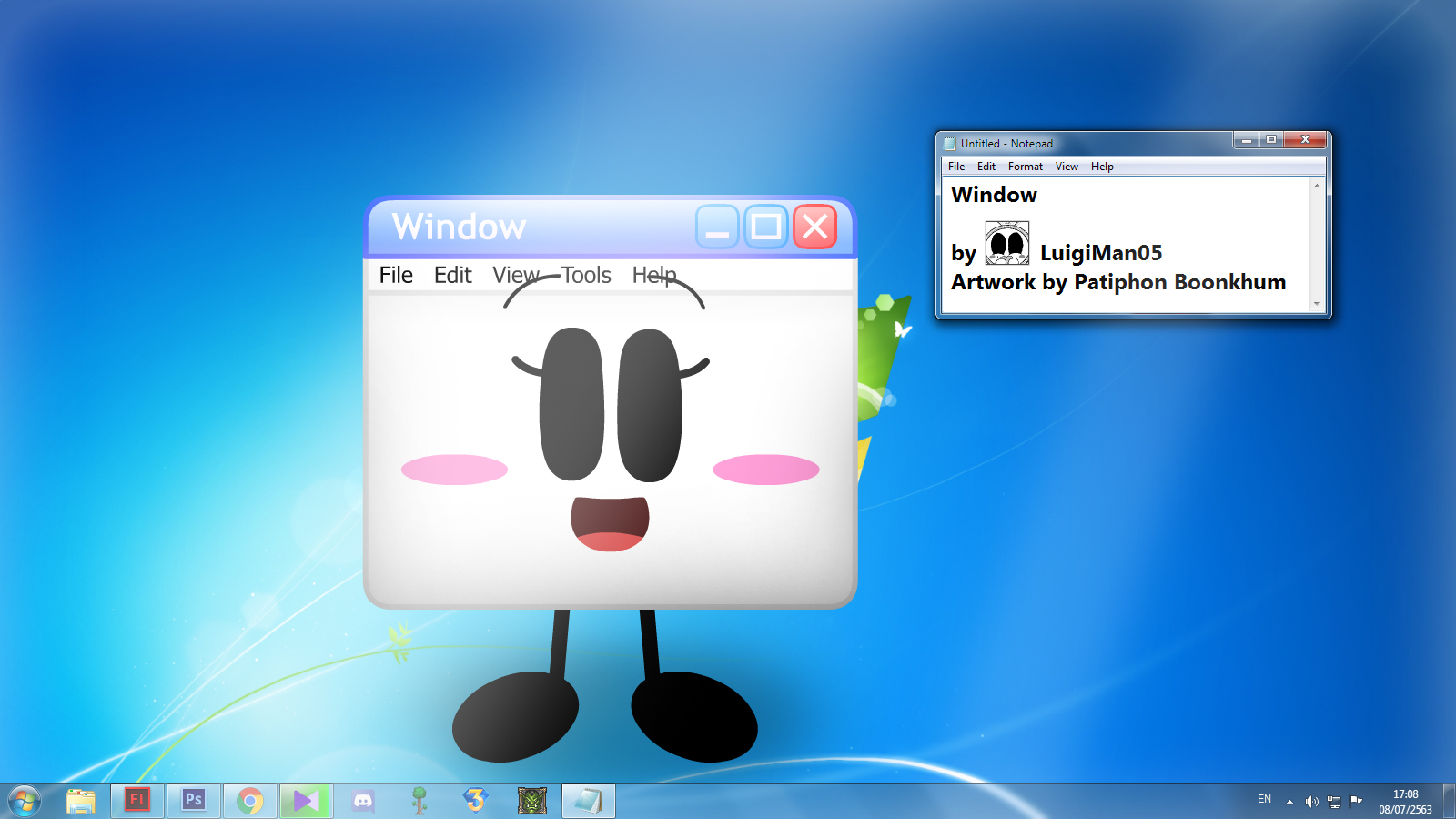Click the EN language indicator
Image resolution: width=1456 pixels, height=819 pixels.
click(1264, 799)
